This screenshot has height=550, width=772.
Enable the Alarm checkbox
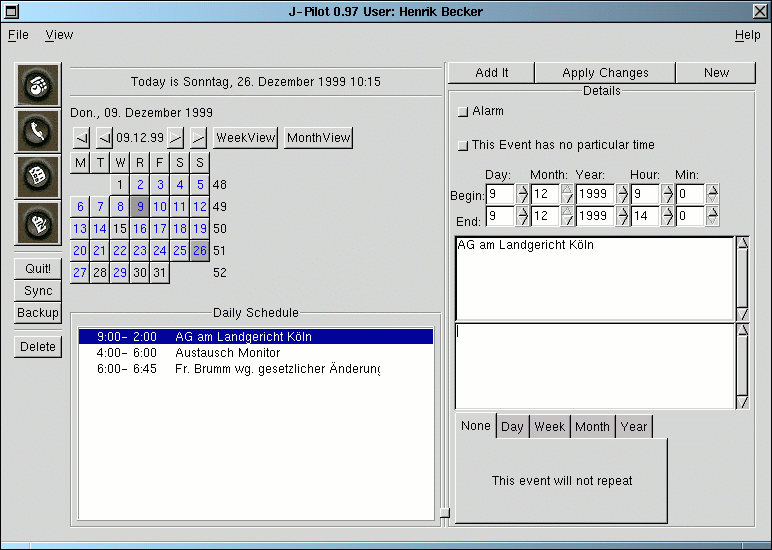coord(463,111)
